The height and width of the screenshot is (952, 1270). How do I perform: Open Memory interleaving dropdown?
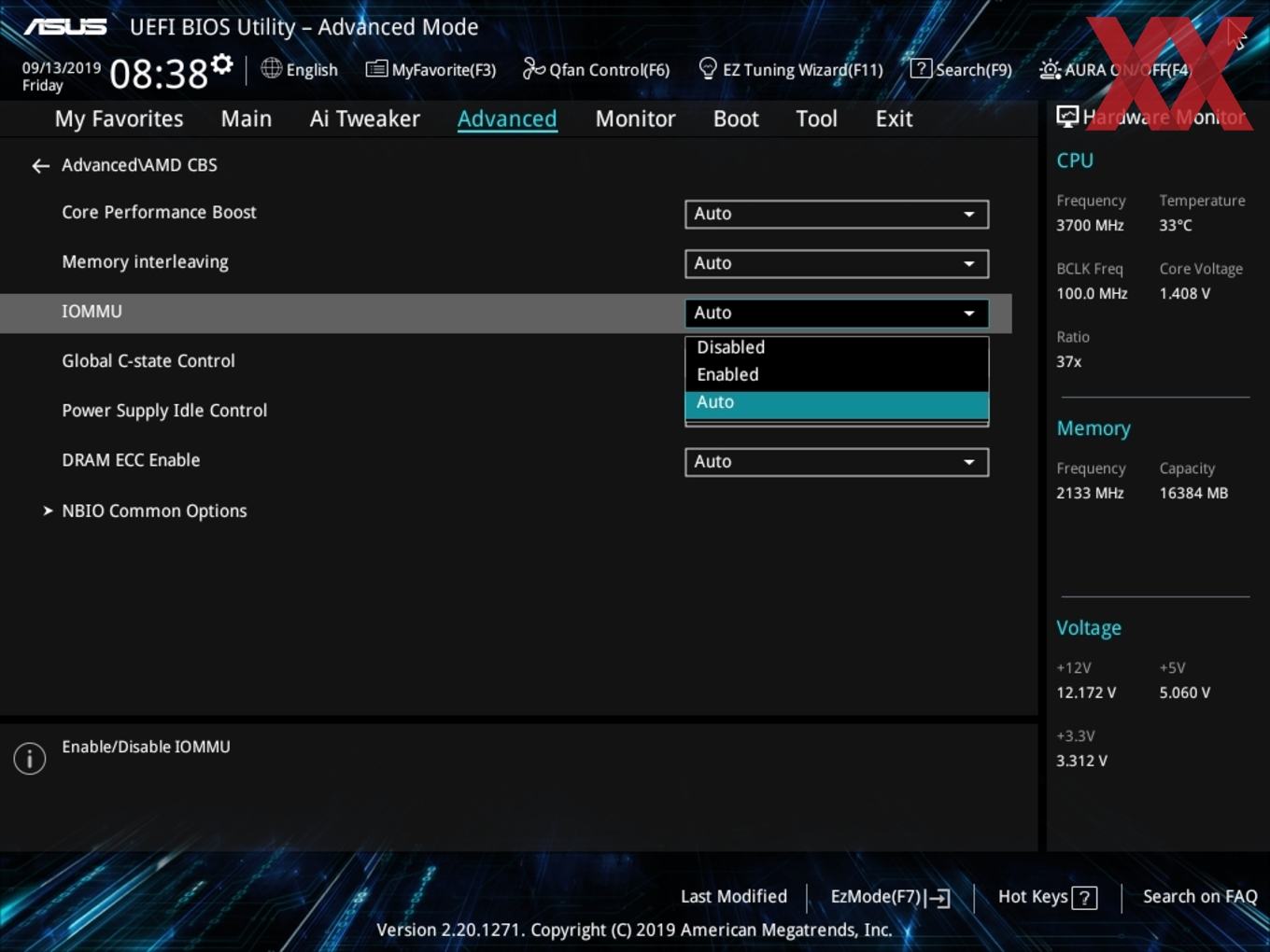point(836,263)
